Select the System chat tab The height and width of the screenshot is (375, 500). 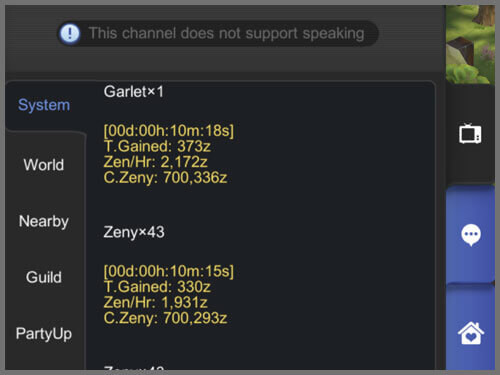point(44,105)
